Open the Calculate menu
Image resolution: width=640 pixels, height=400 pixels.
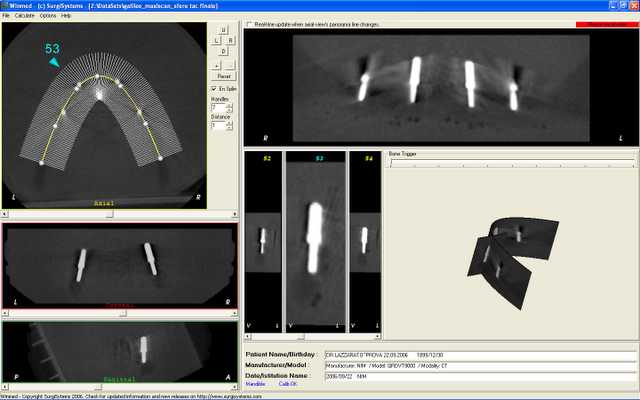tap(24, 16)
